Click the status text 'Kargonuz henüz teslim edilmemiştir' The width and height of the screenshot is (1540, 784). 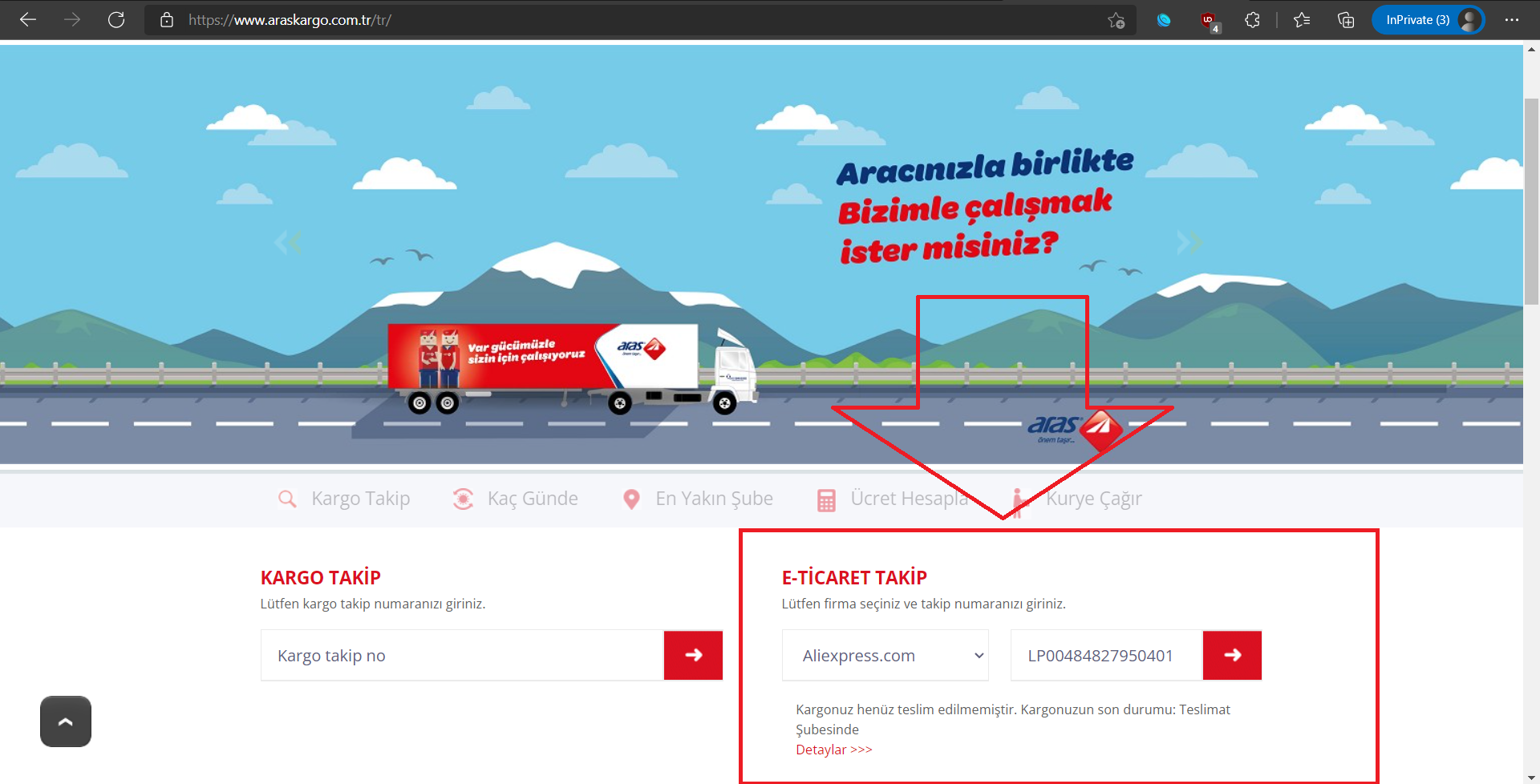[x=906, y=709]
